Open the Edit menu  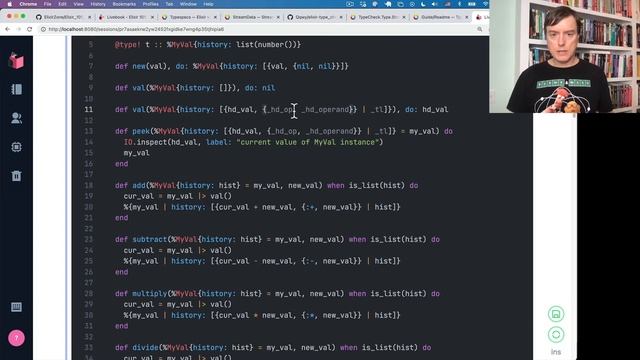click(x=62, y=4)
